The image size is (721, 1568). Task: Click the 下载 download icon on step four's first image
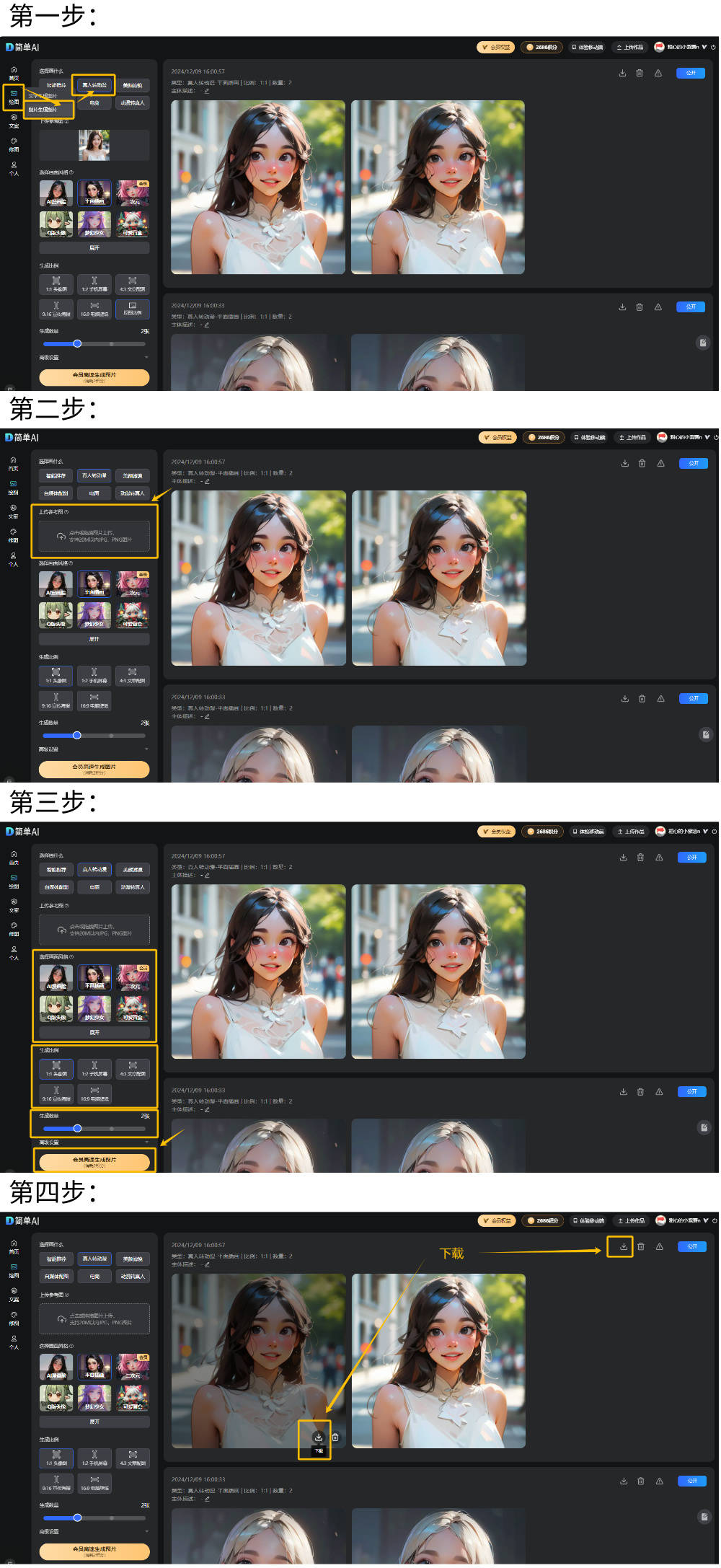318,1437
